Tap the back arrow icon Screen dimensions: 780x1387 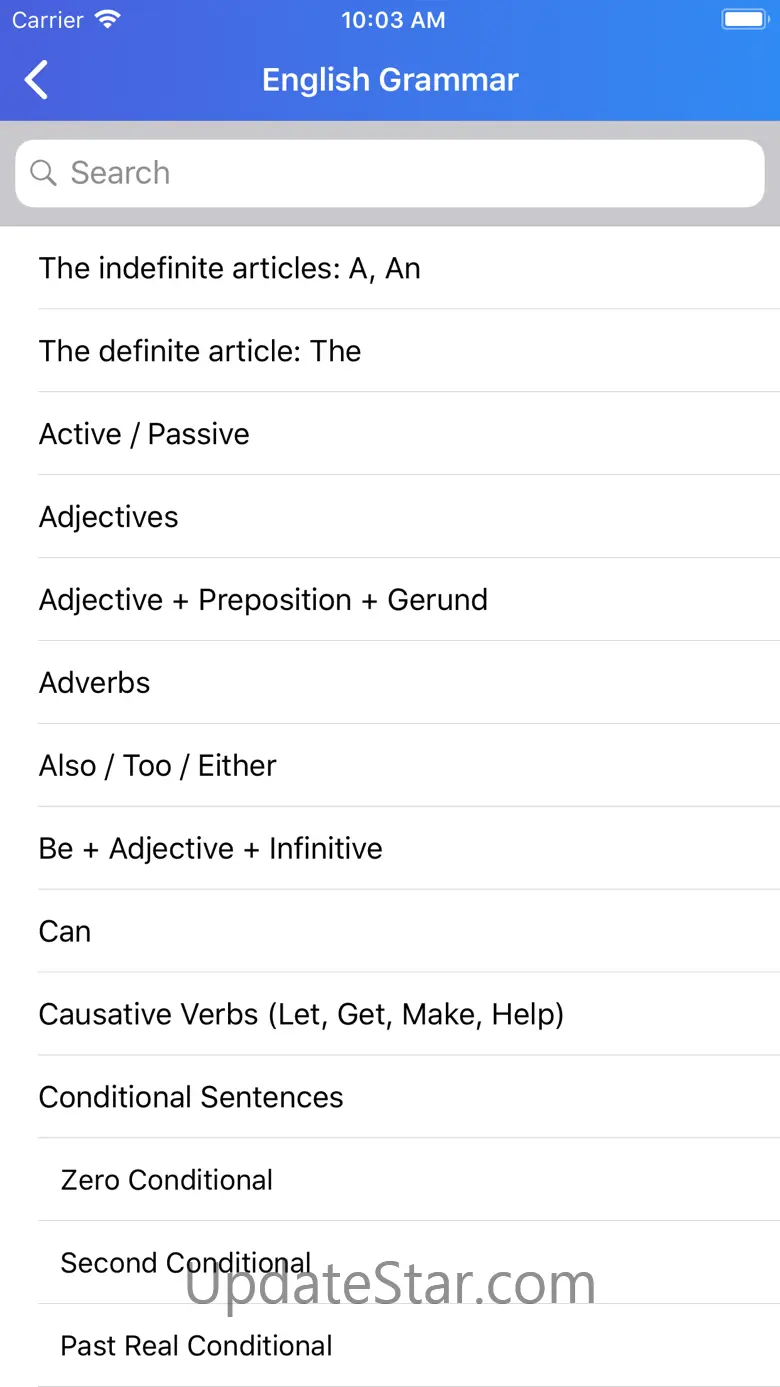pyautogui.click(x=37, y=80)
